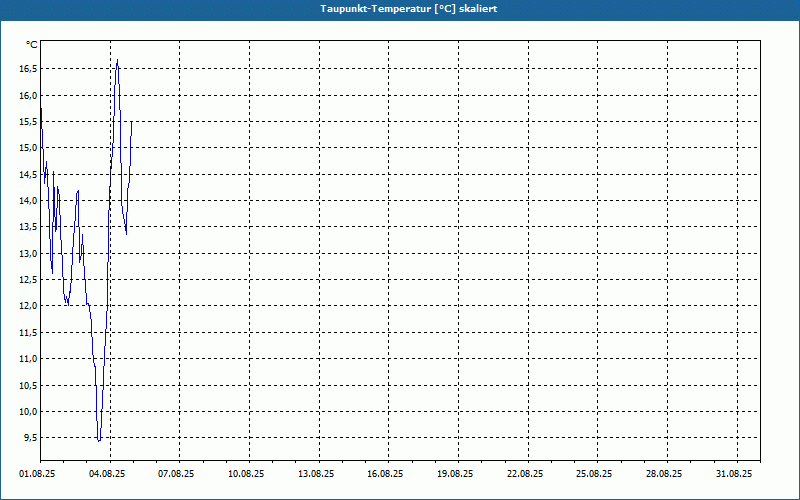Click the 11,0 y-axis value

point(28,359)
